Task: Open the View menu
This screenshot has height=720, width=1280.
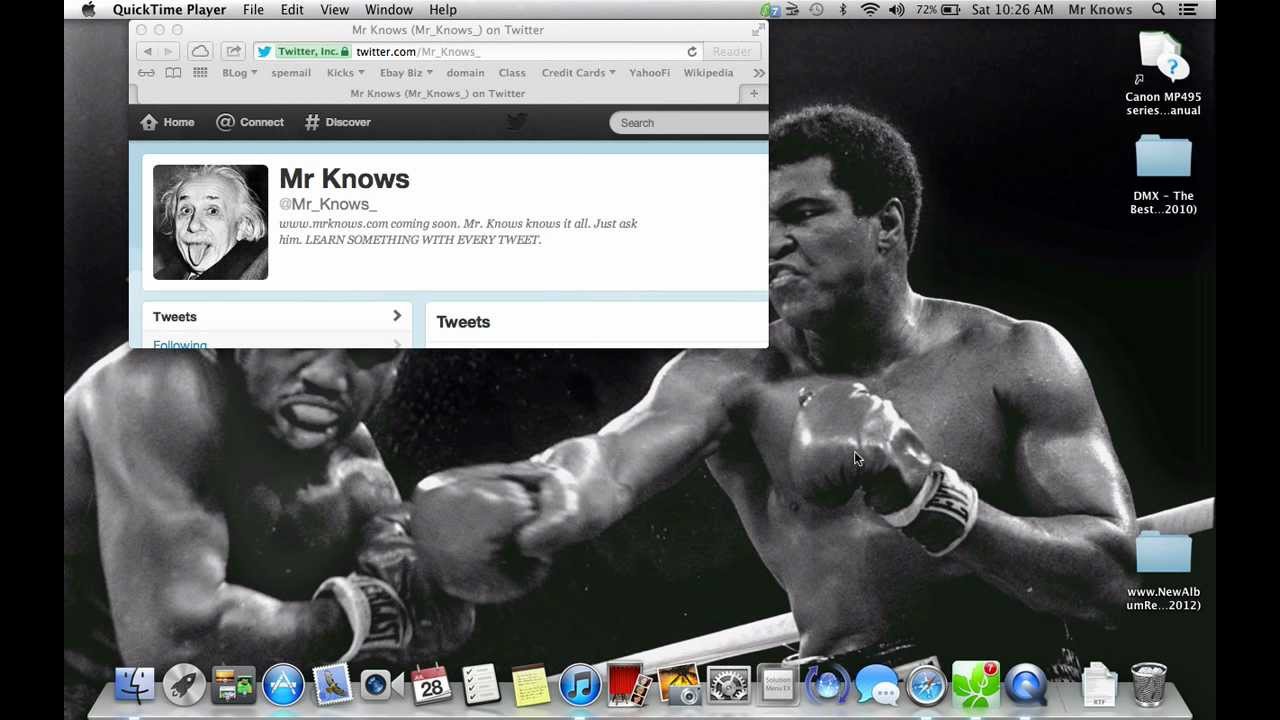Action: click(x=334, y=10)
